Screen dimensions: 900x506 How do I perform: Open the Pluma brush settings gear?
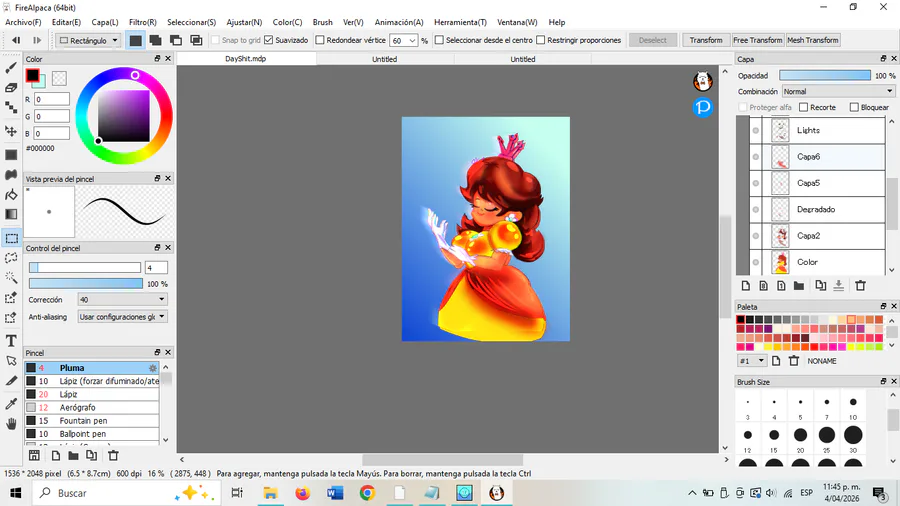point(153,368)
